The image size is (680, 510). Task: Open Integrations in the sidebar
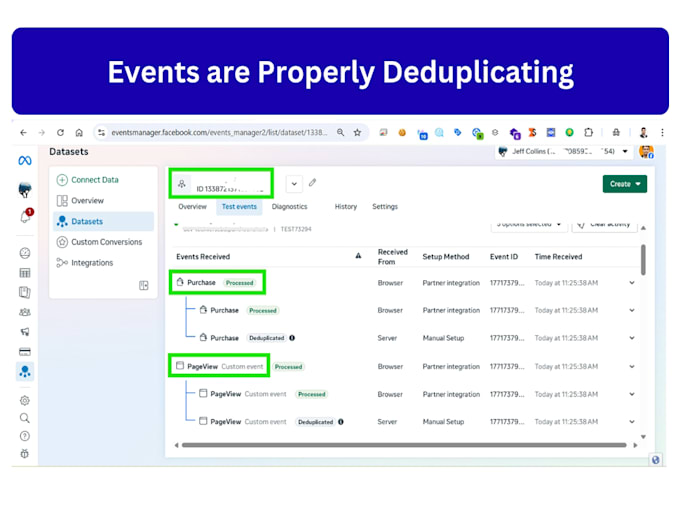coord(103,263)
